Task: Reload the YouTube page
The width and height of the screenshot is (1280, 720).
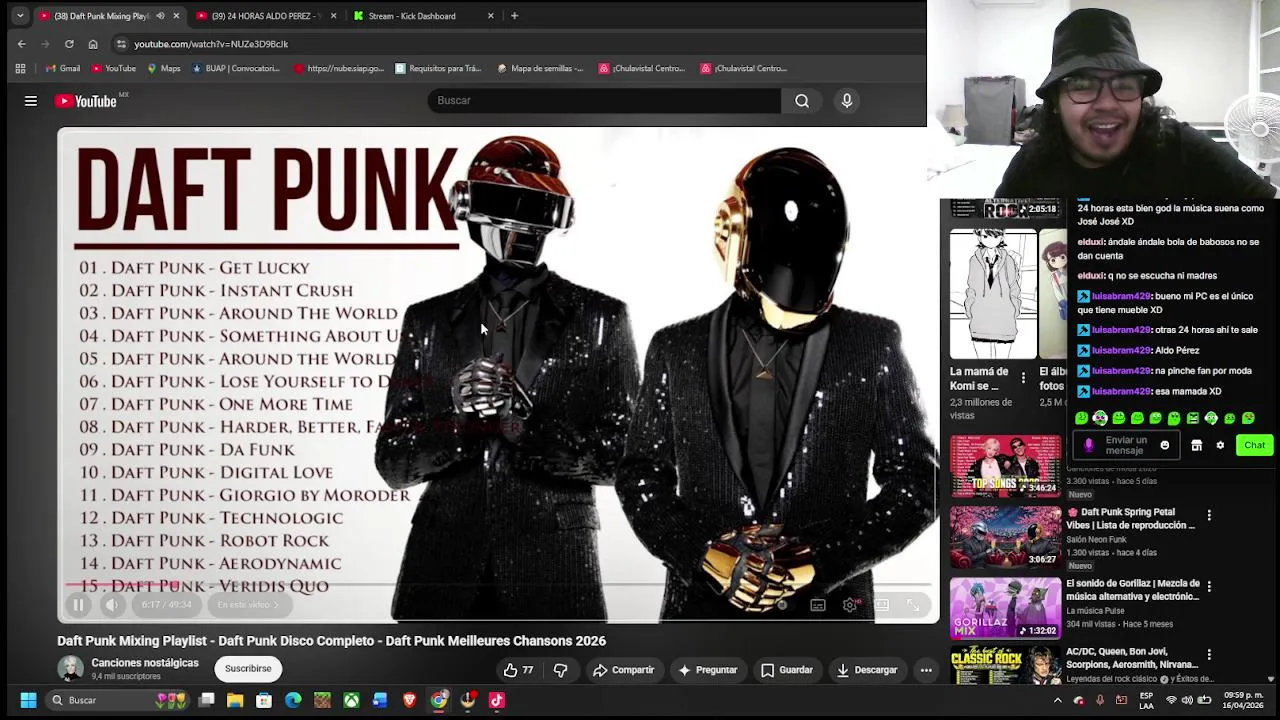Action: click(x=69, y=44)
